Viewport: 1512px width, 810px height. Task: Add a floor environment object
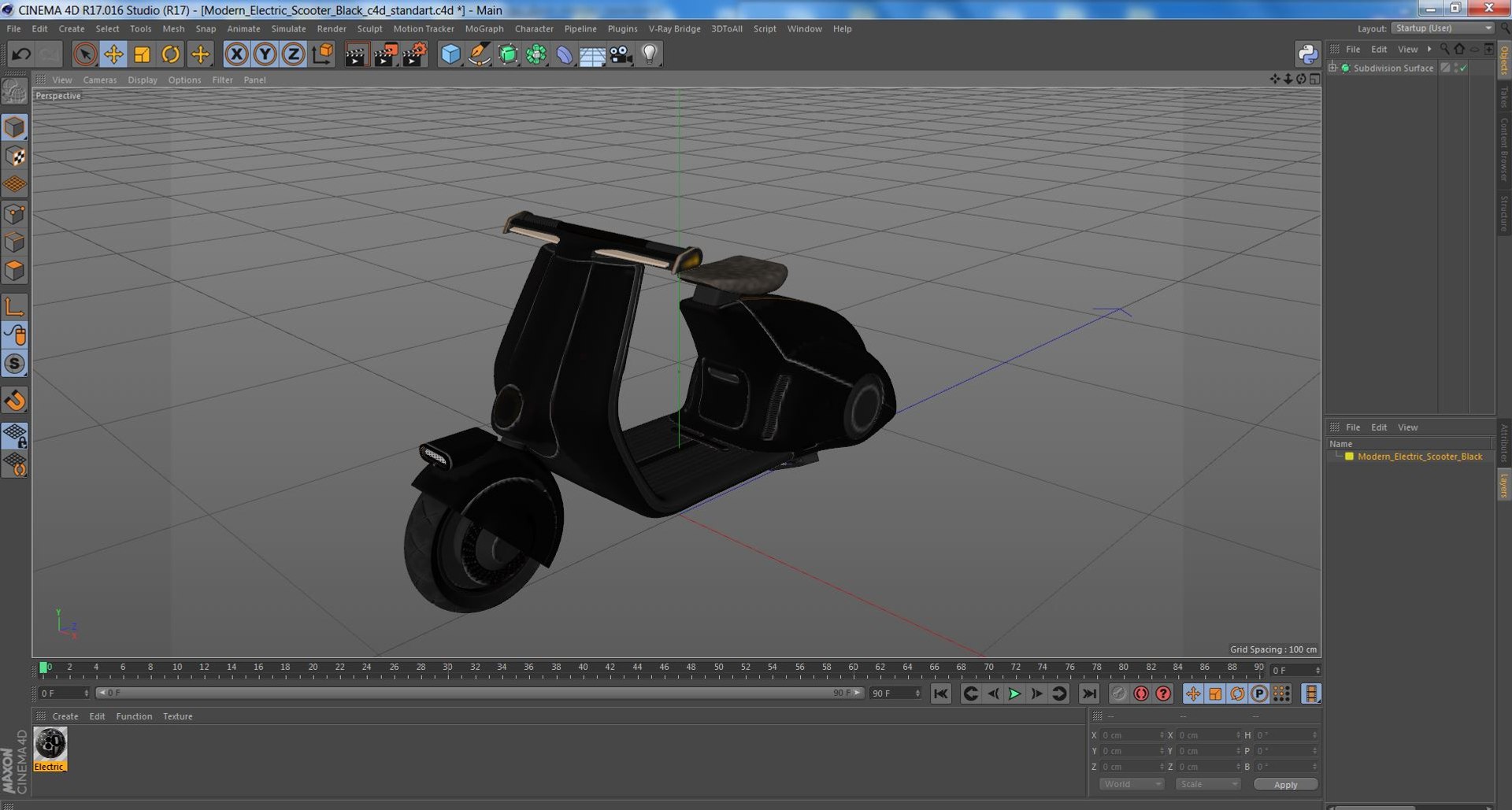(x=592, y=54)
